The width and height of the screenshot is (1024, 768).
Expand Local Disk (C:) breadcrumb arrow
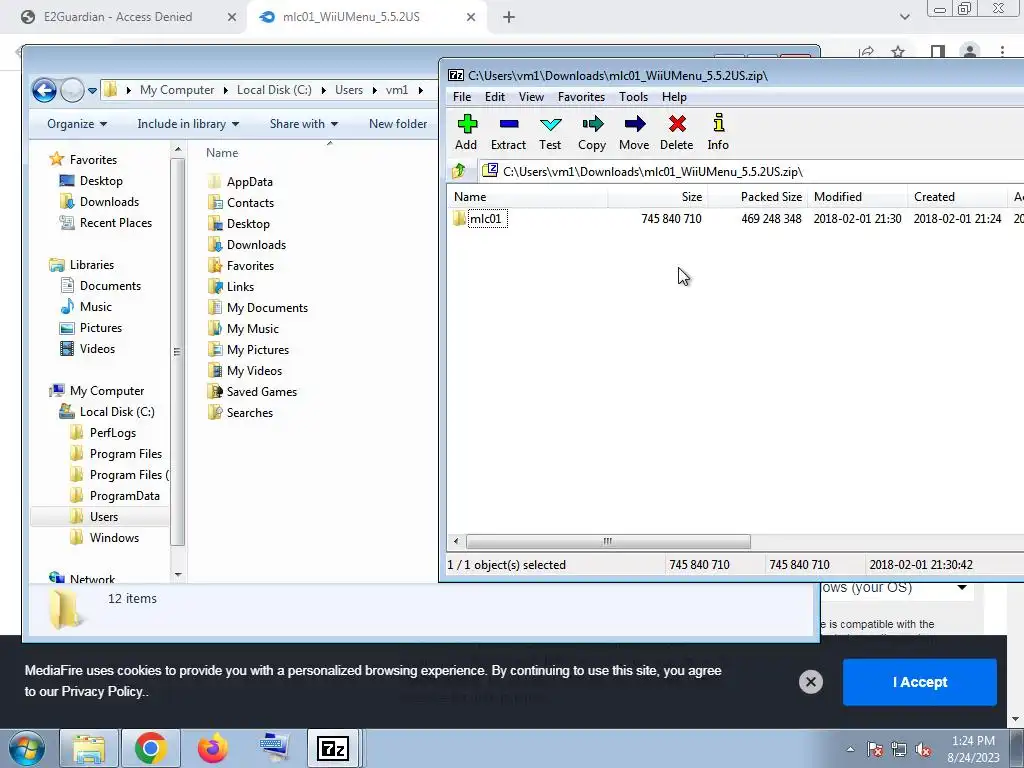coord(323,90)
